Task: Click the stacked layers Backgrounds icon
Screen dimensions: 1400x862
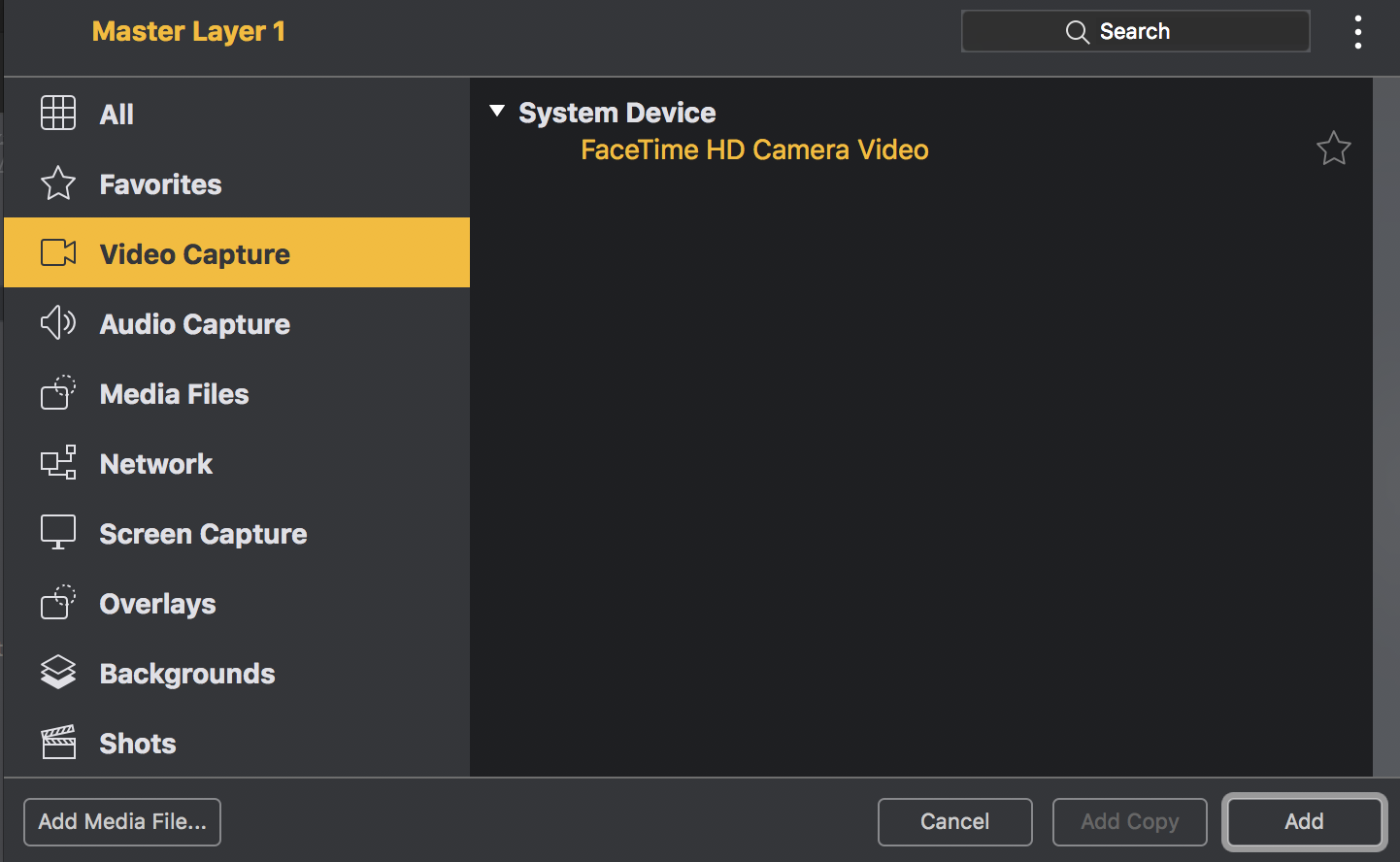Action: (58, 672)
